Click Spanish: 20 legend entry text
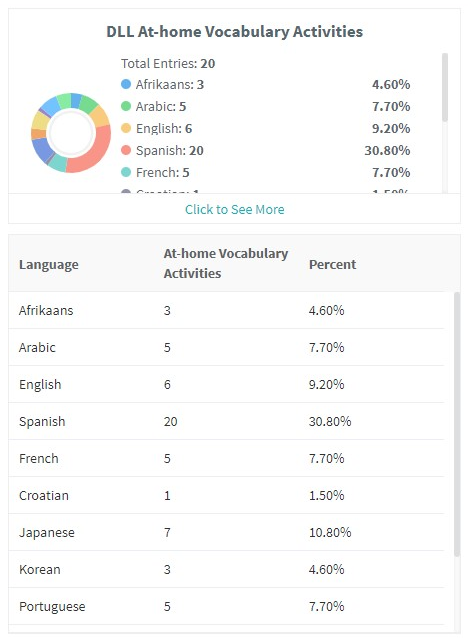 (x=170, y=151)
